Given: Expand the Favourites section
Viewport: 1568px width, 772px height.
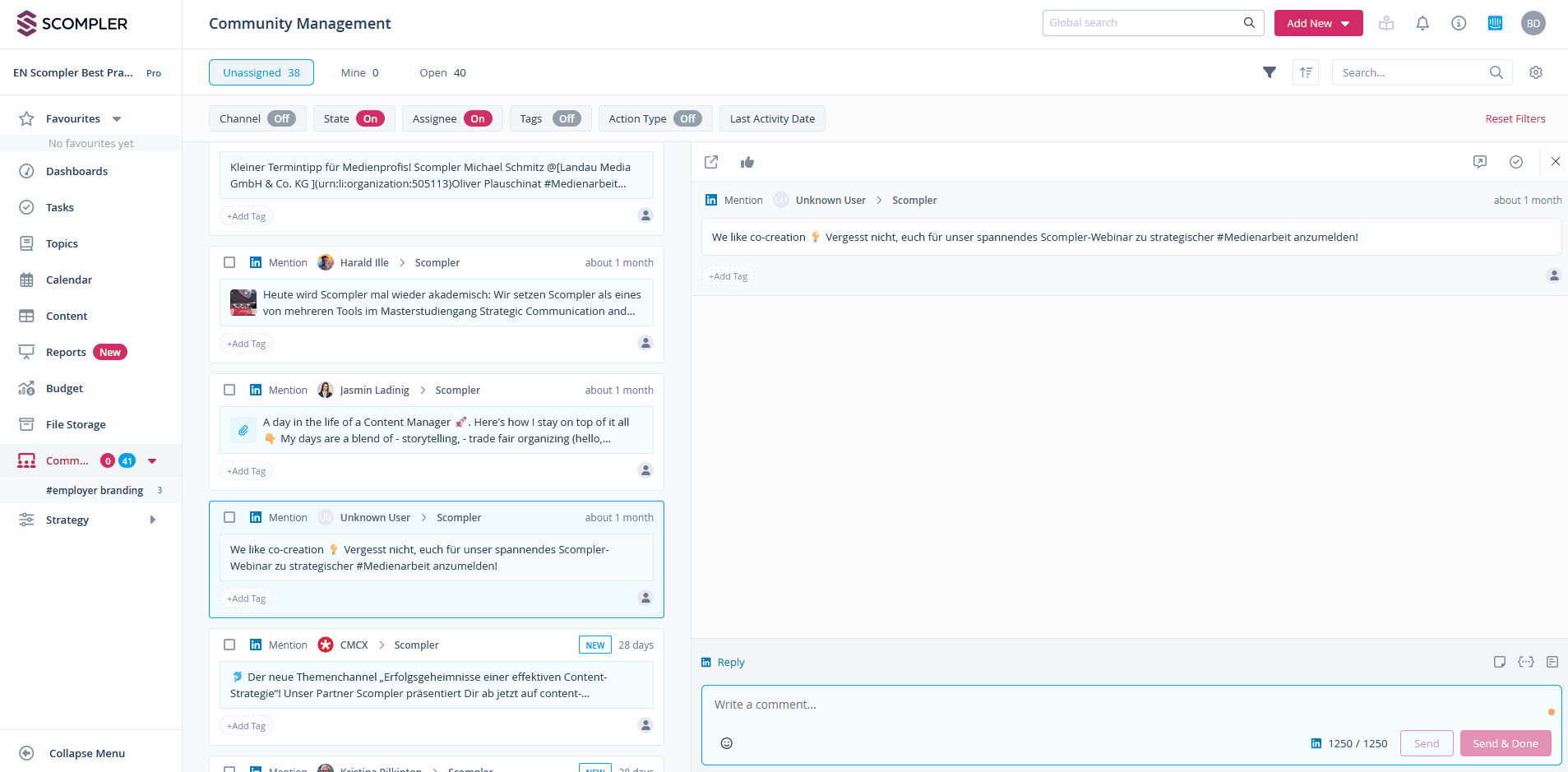Looking at the screenshot, I should click(116, 118).
